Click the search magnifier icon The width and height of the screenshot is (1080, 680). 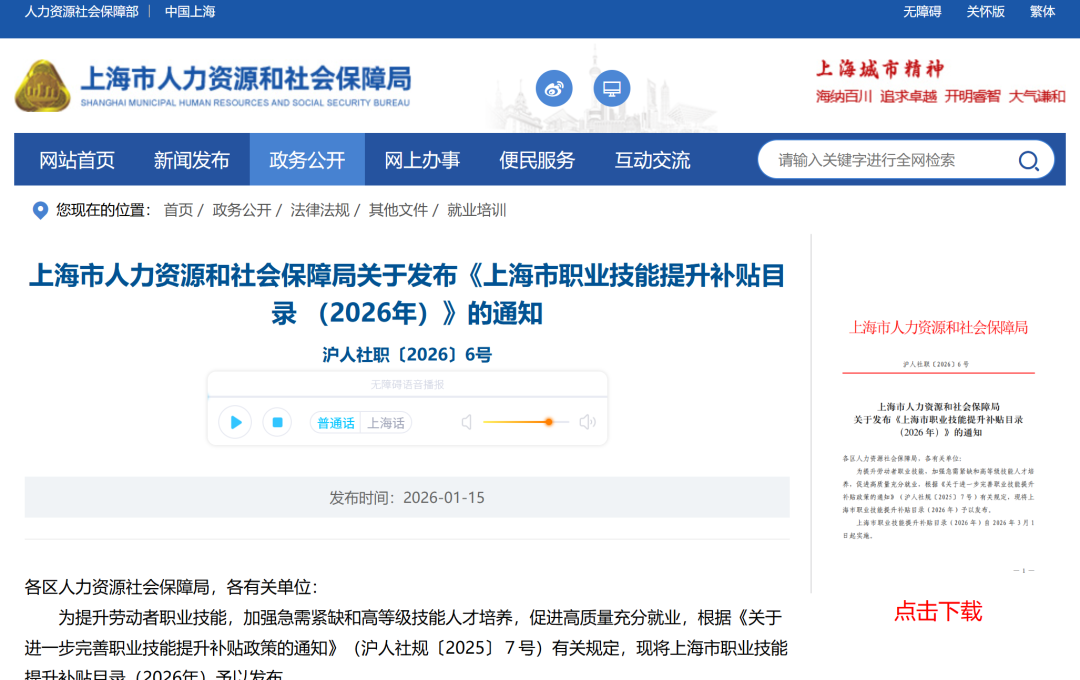click(x=1028, y=160)
